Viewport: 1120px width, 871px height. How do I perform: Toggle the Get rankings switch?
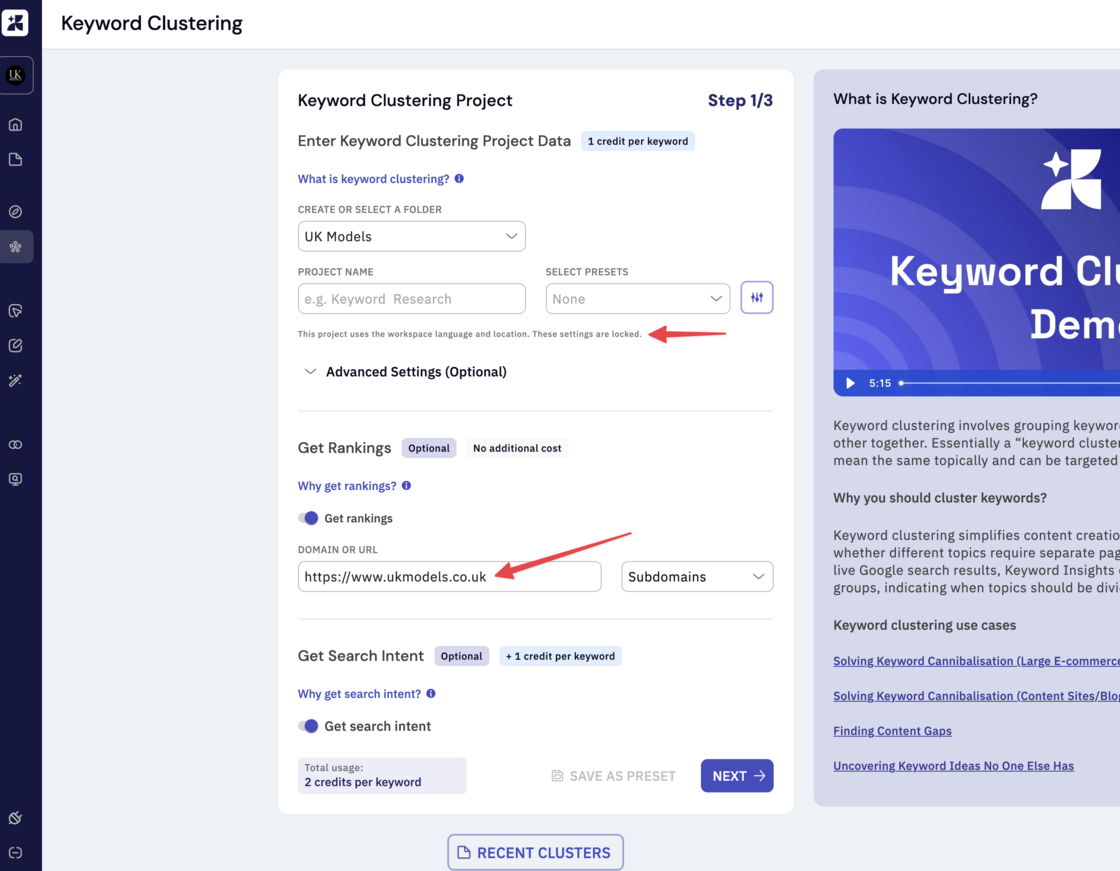point(308,518)
